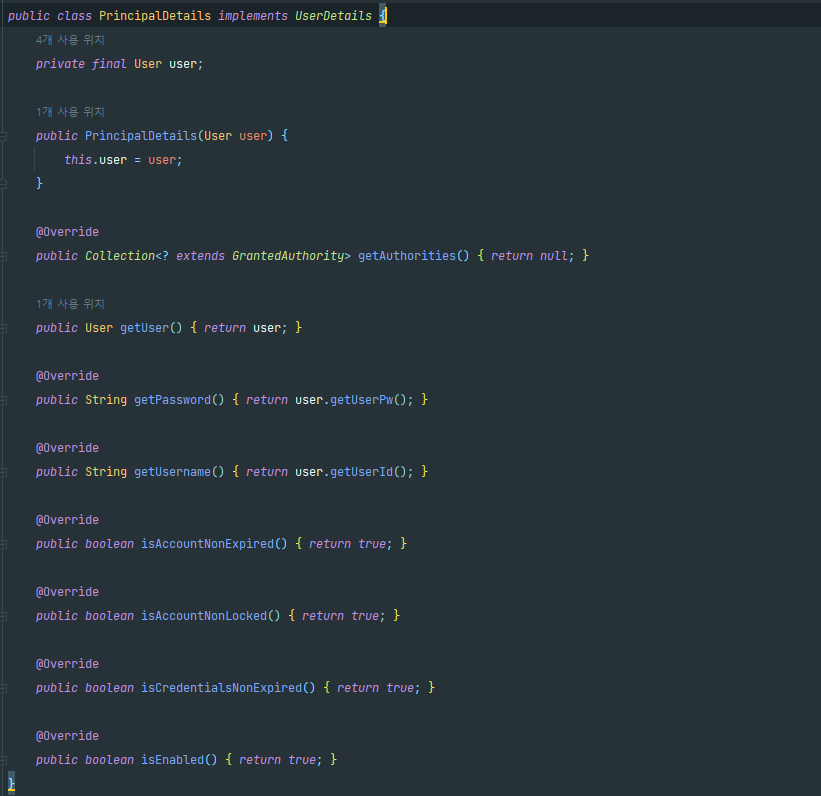The width and height of the screenshot is (821, 796).
Task: Expand the folded getUser method in gutter
Action: [3, 328]
